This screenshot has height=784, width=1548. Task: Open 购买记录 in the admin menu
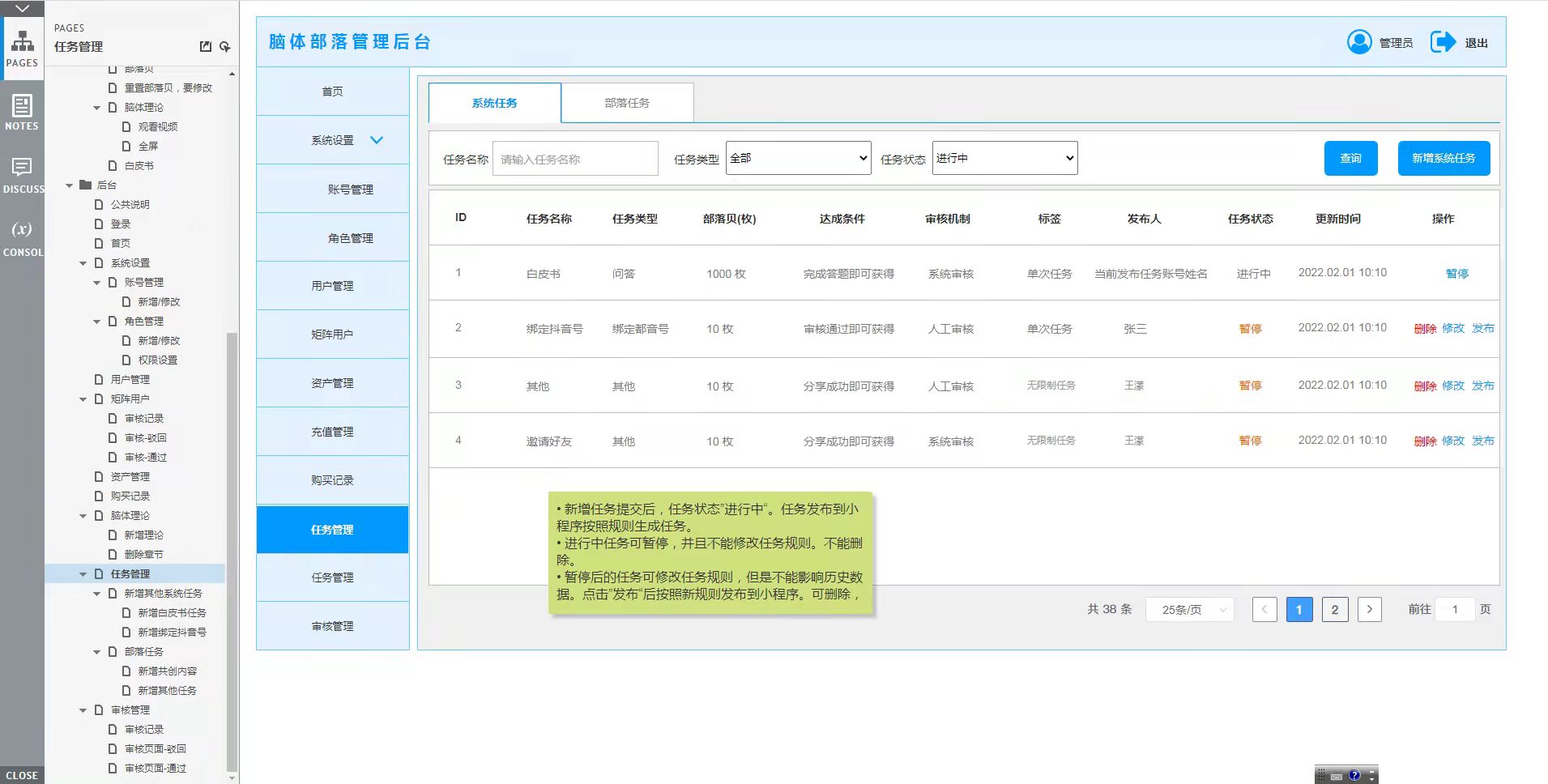332,480
